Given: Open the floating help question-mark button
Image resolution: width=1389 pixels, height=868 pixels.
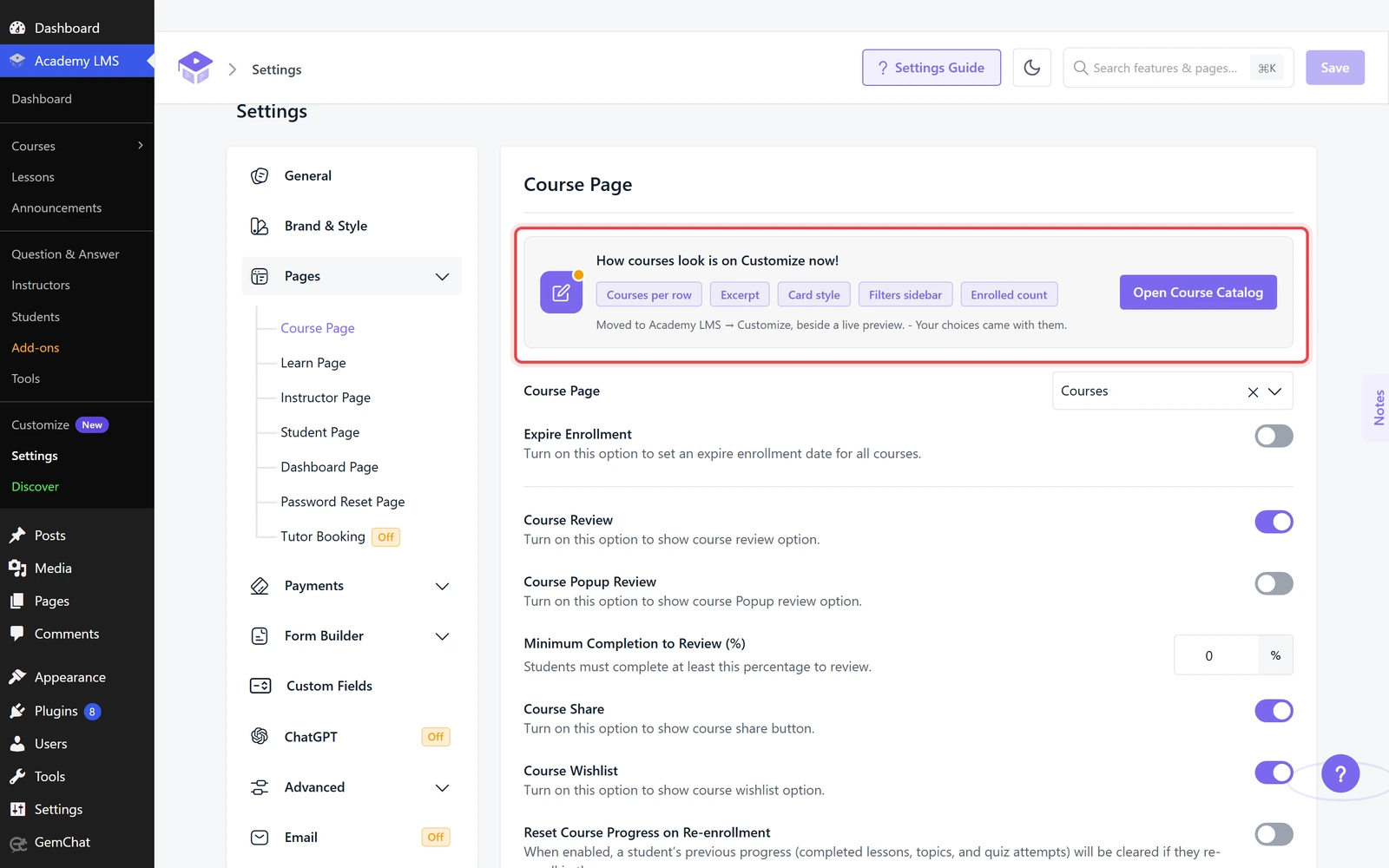Looking at the screenshot, I should coord(1340,773).
